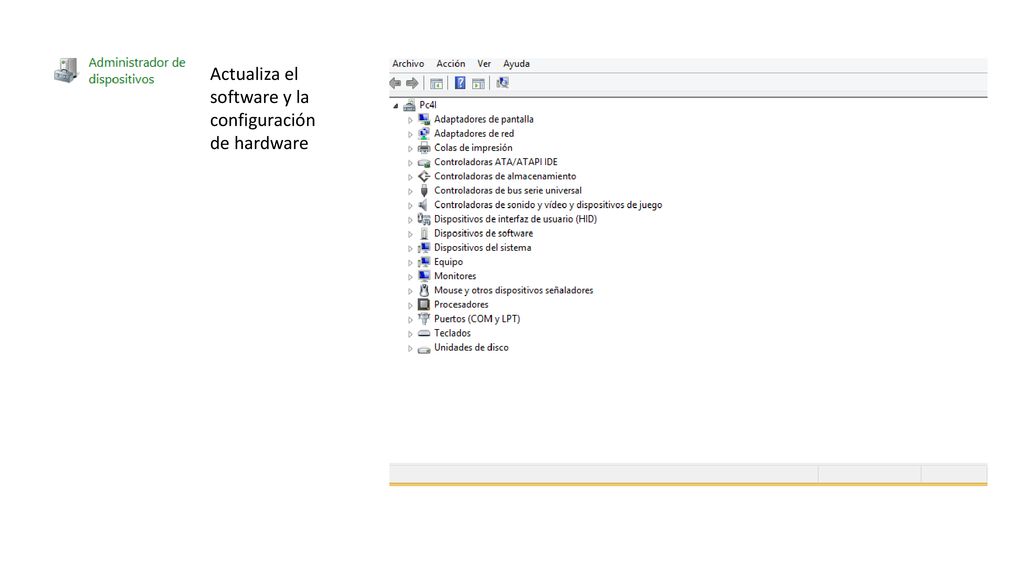
Task: Expand Controladoras de almacenamiento
Action: tap(410, 177)
